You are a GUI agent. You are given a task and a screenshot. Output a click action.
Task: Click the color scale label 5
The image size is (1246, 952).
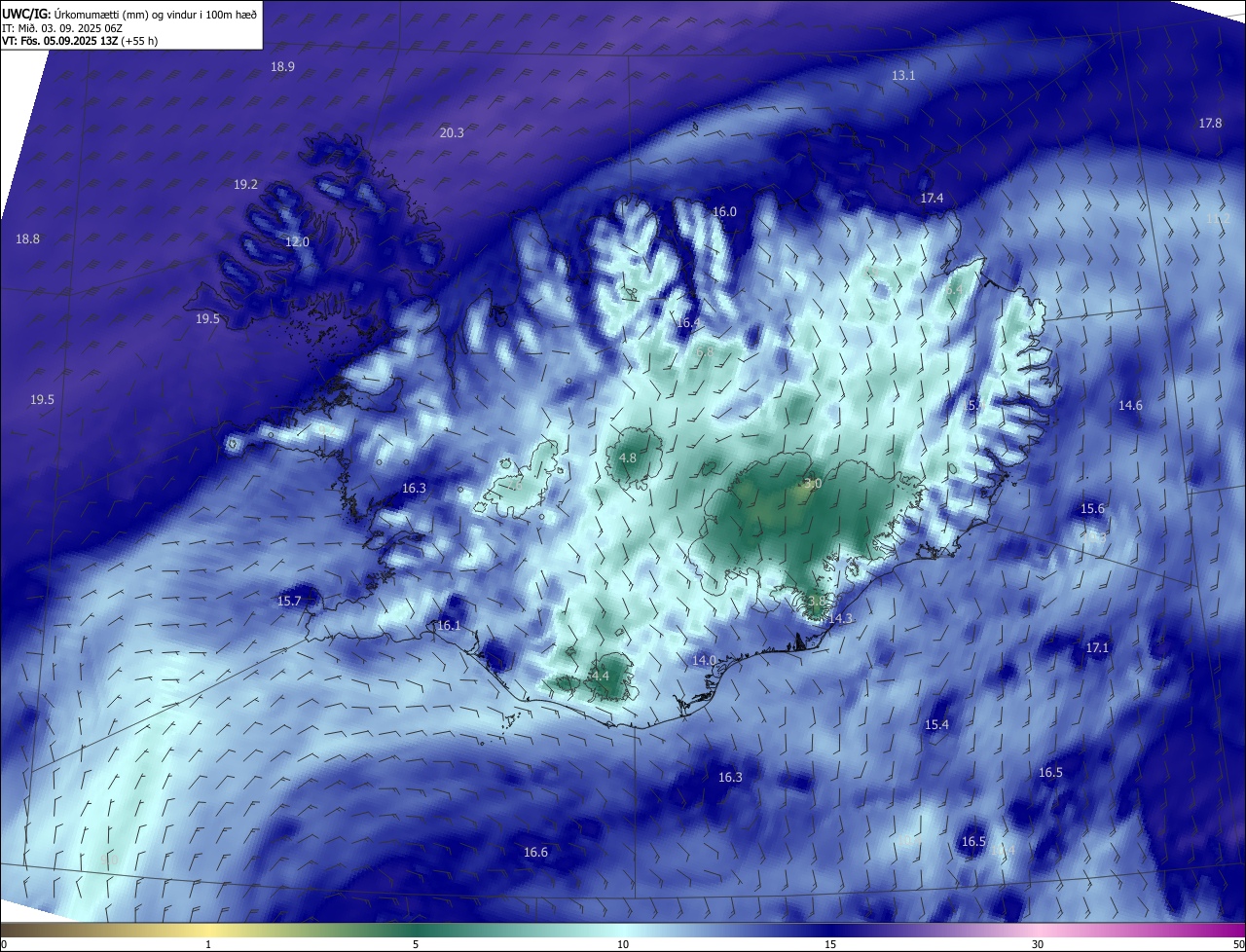click(416, 944)
